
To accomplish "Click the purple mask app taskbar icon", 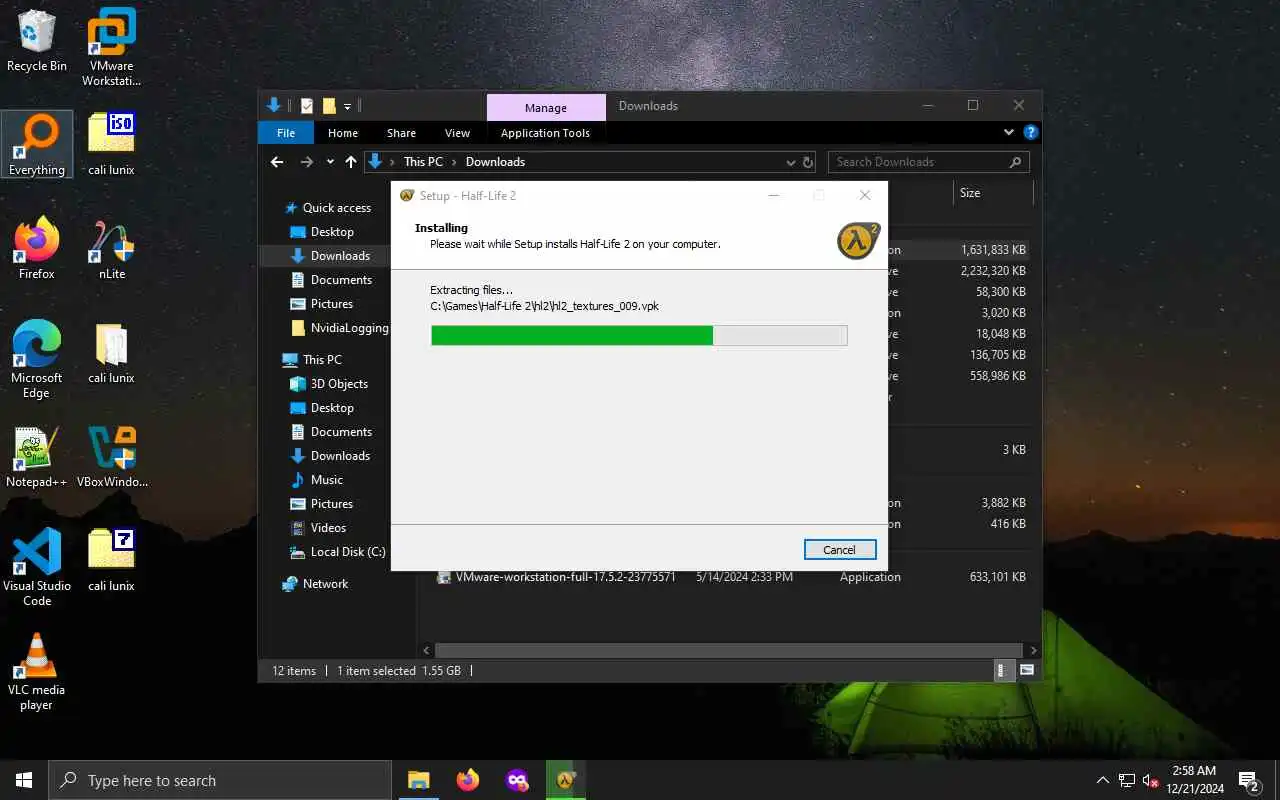I will tap(517, 780).
